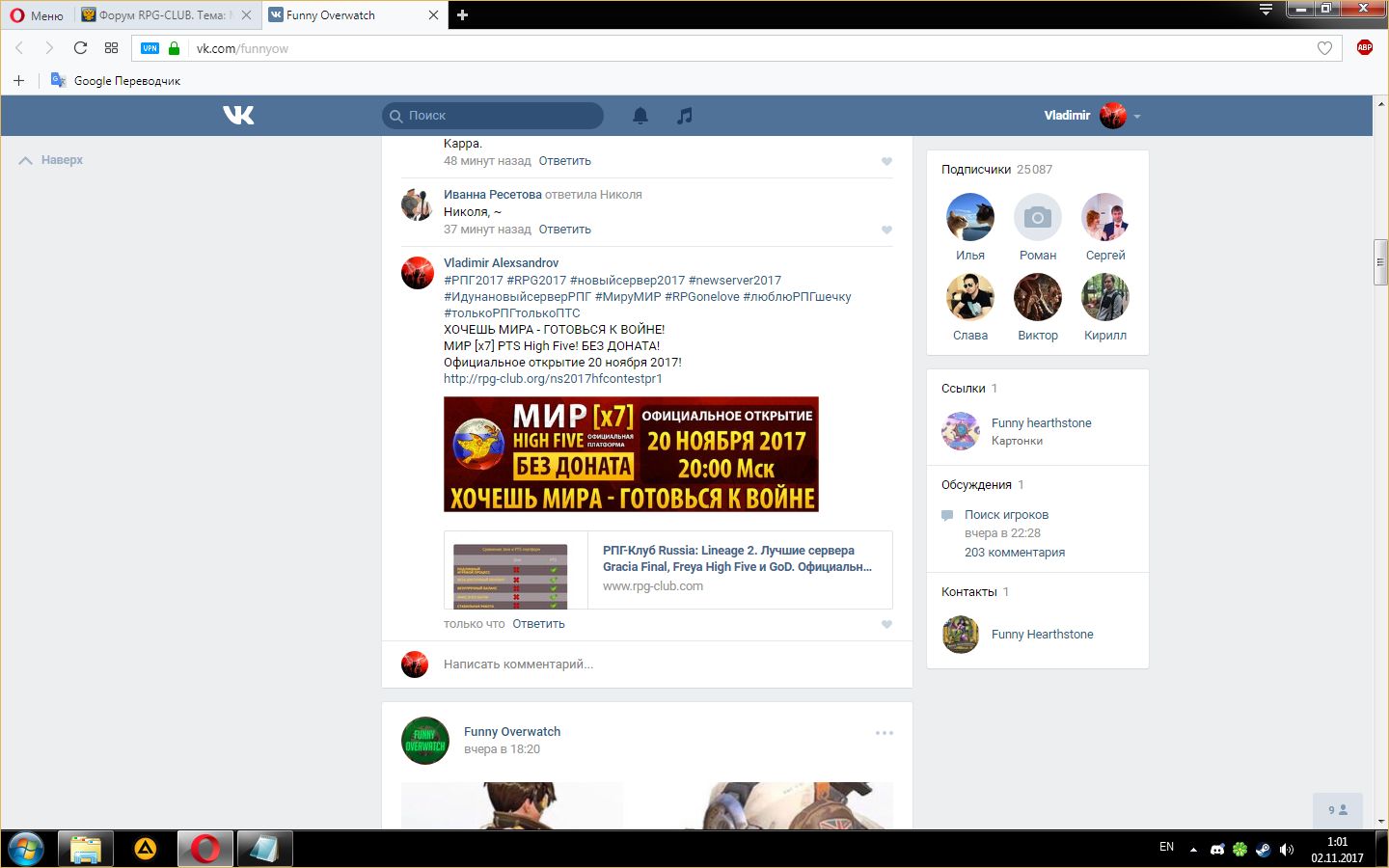Open the Opera taskbar icon
The width and height of the screenshot is (1389, 868).
[x=204, y=850]
